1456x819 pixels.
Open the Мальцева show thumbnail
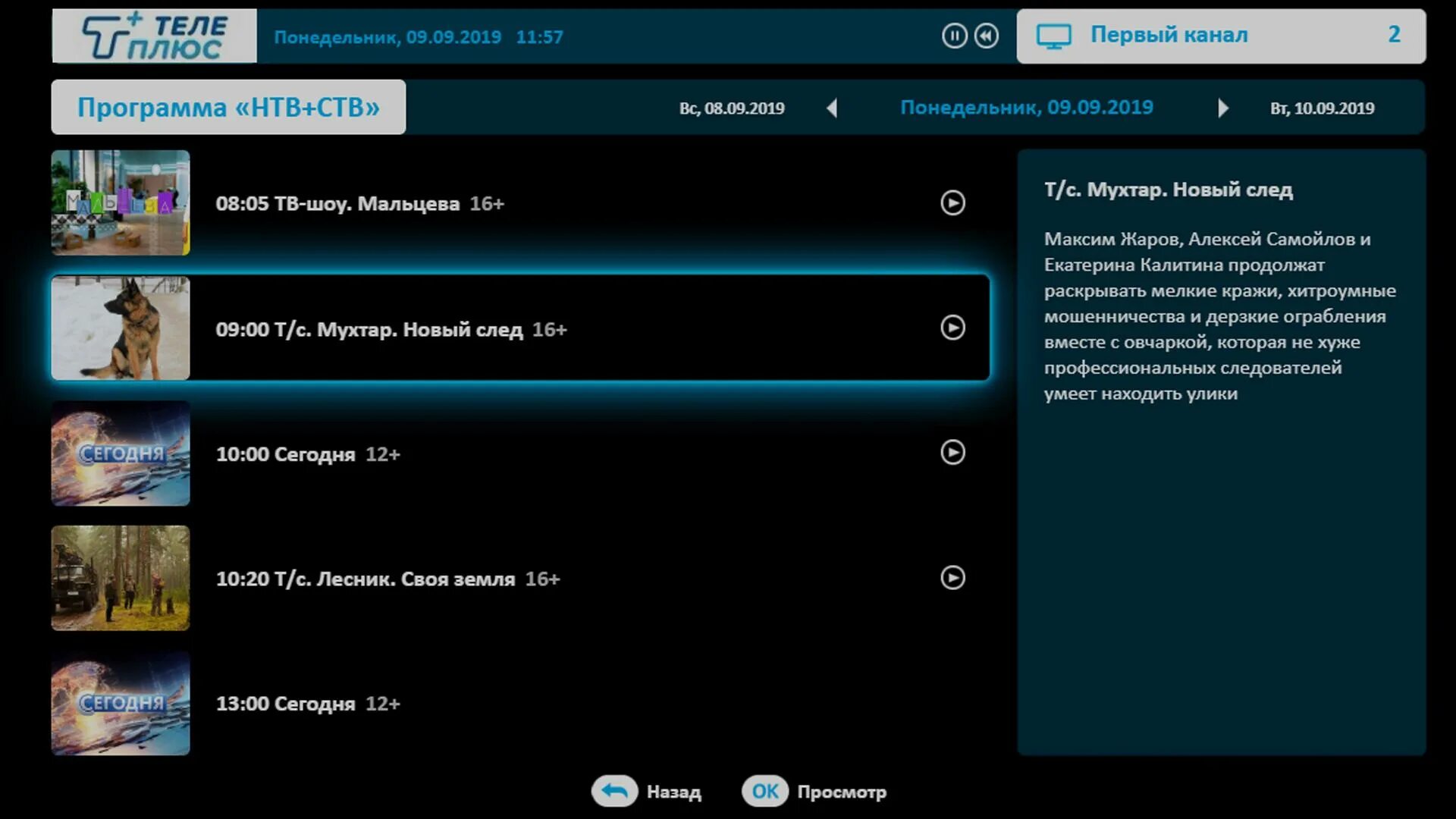121,202
